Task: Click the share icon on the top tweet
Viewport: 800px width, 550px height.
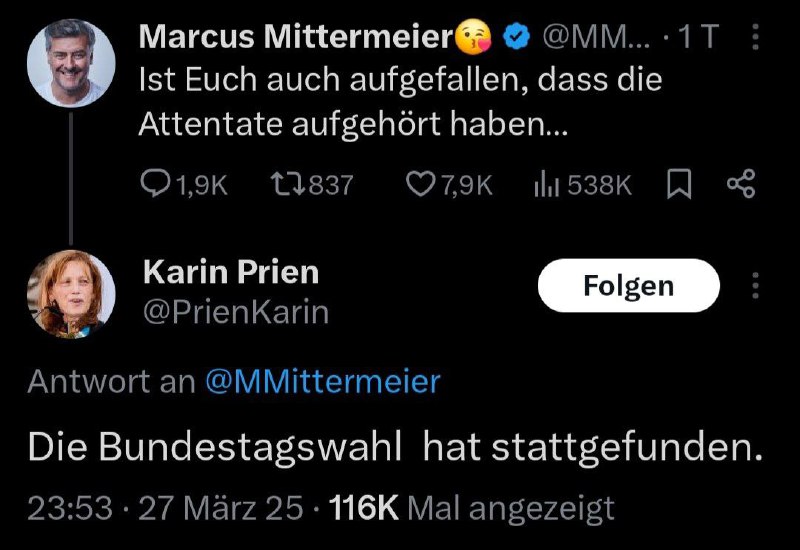Action: pos(740,184)
